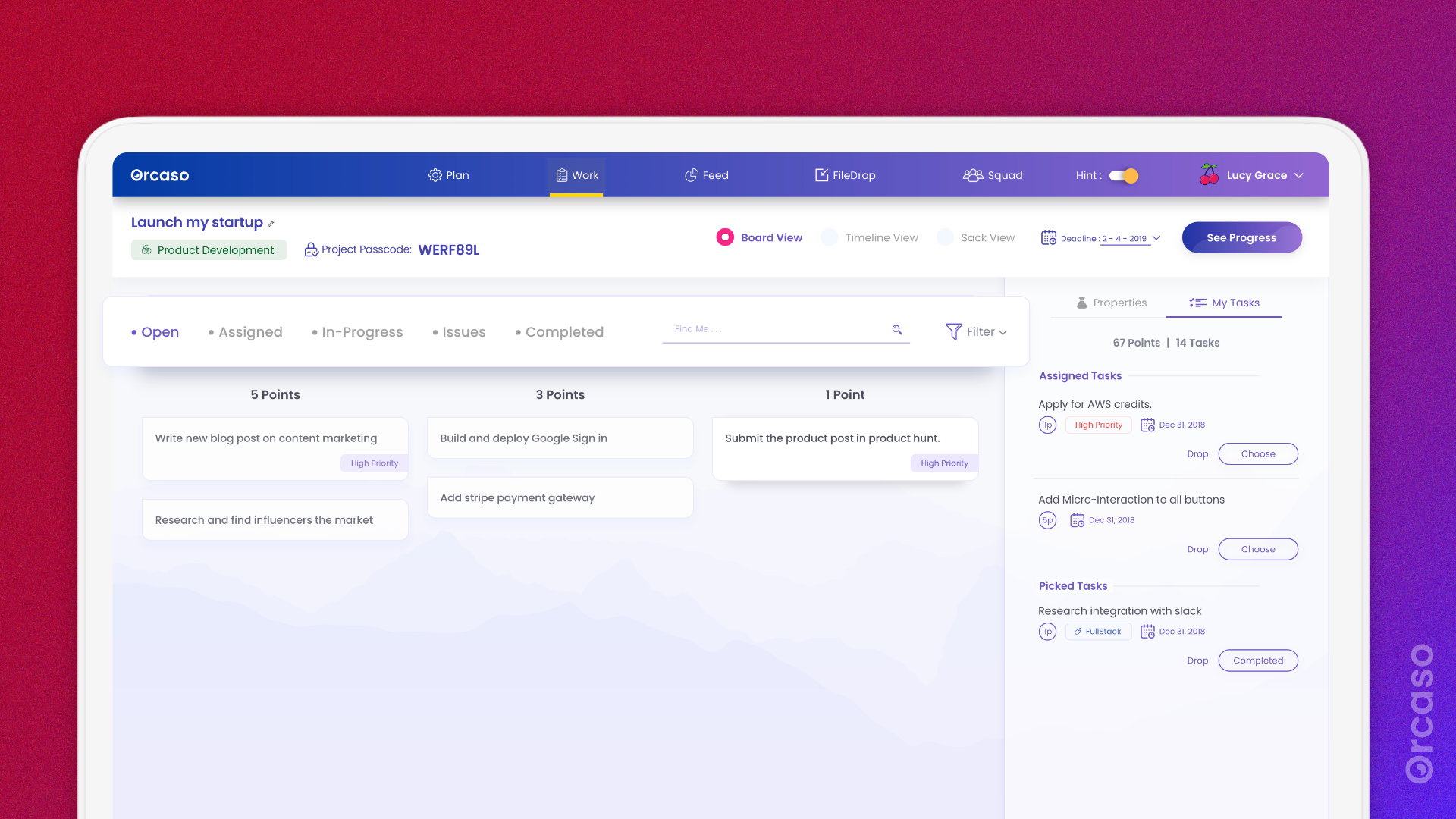Click the edit pencil beside Launch my startup
The height and width of the screenshot is (819, 1456).
coord(269,224)
